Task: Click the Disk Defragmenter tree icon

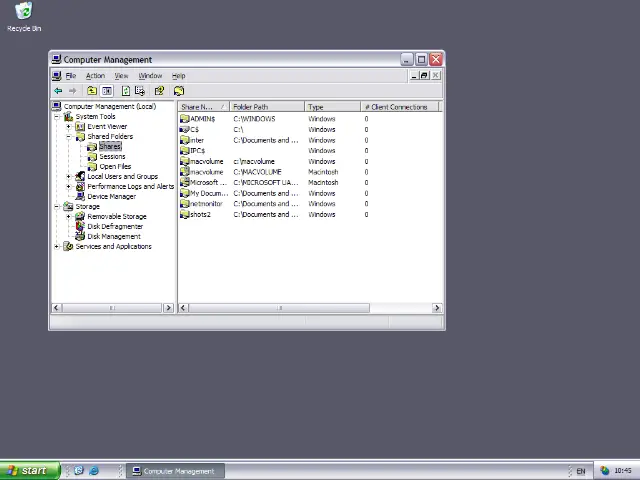Action: coord(80,226)
